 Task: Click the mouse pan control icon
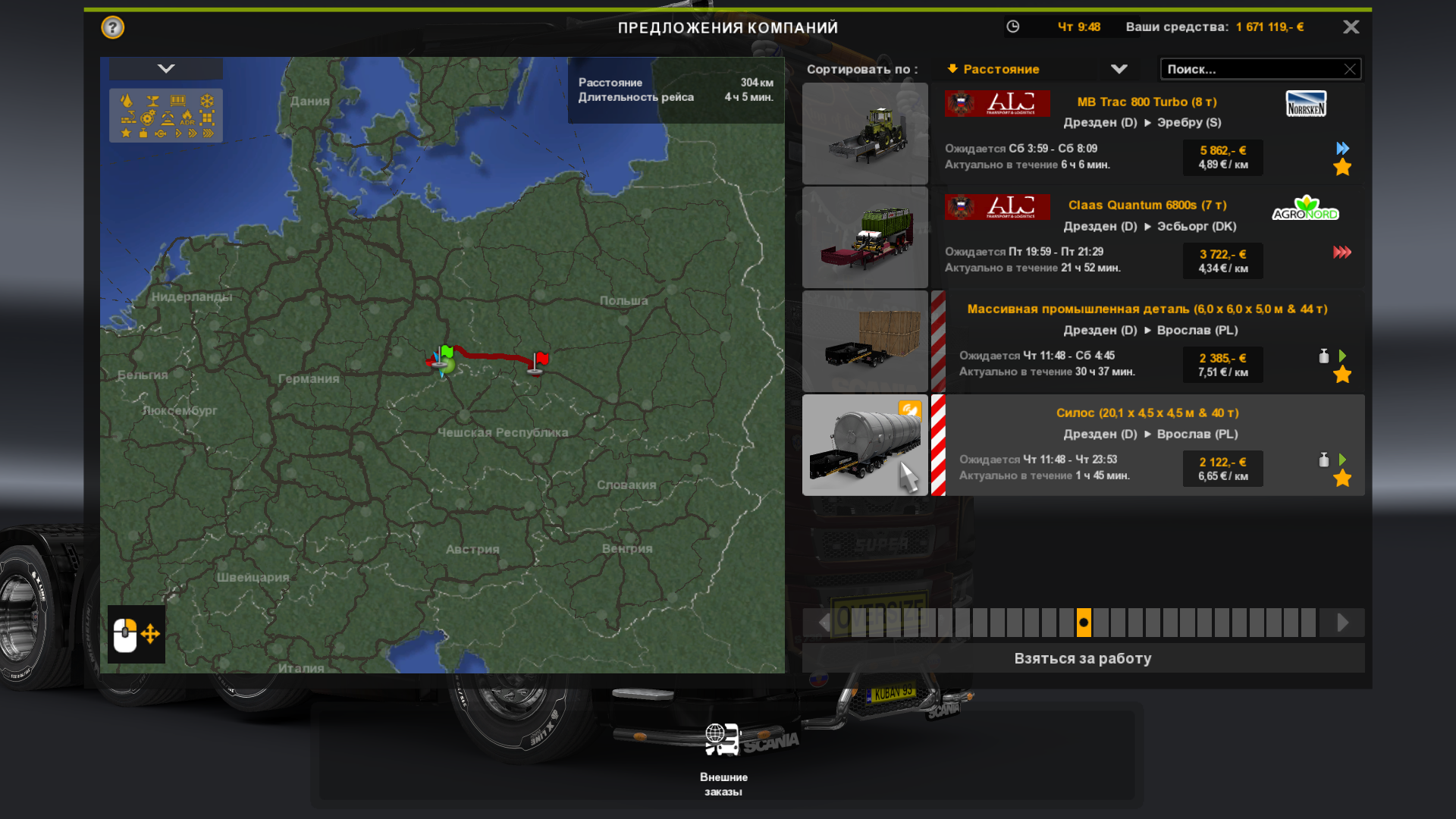point(136,634)
